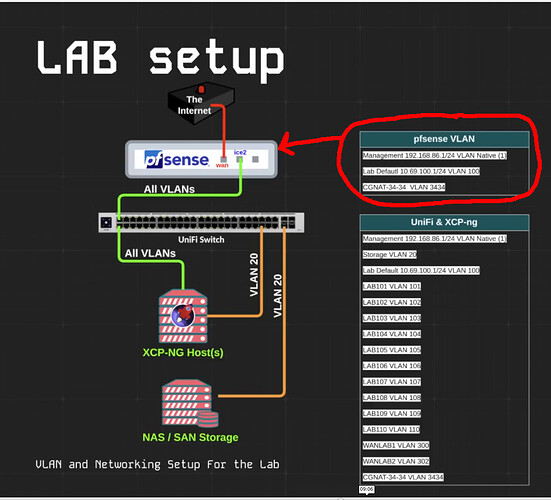The width and height of the screenshot is (551, 500).
Task: Select the pfsense firewall device
Action: coord(202,159)
